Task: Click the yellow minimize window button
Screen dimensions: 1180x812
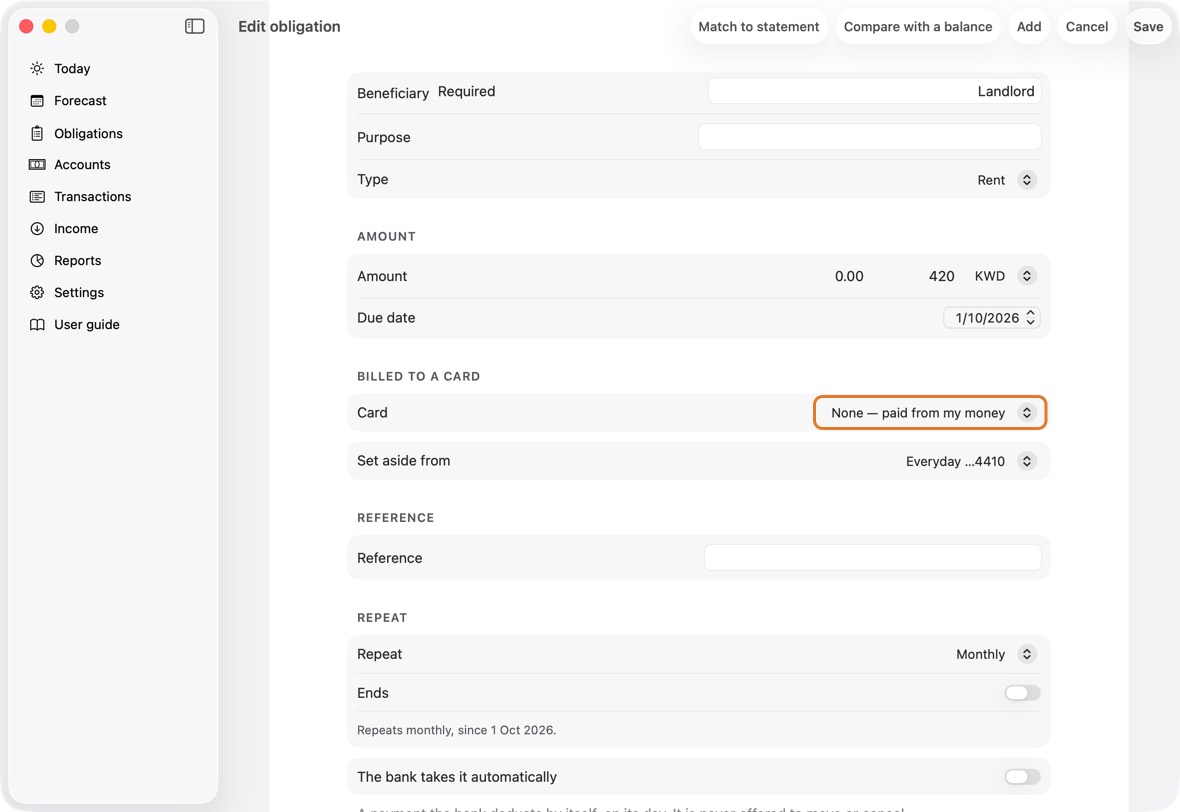Action: point(49,26)
